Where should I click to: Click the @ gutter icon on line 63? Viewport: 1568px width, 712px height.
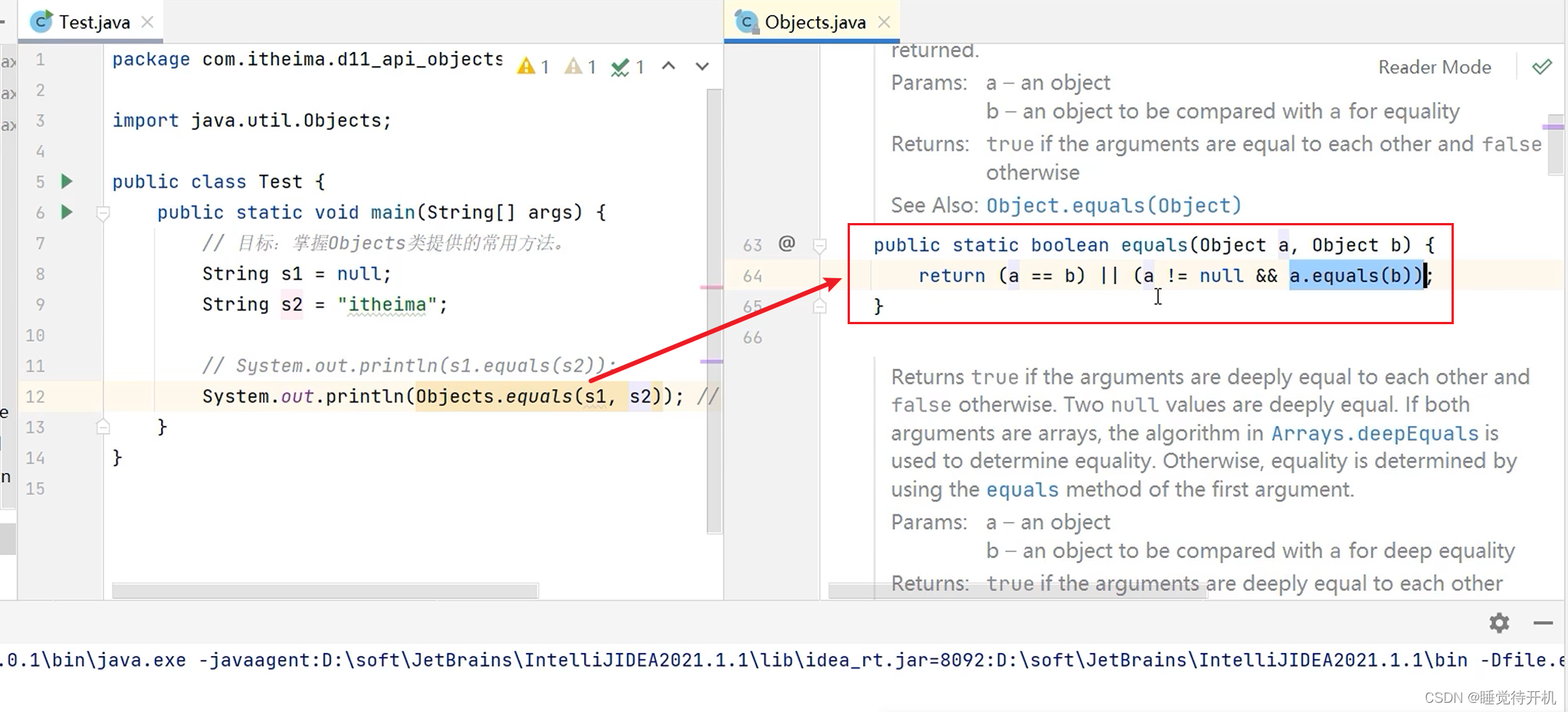click(x=786, y=244)
